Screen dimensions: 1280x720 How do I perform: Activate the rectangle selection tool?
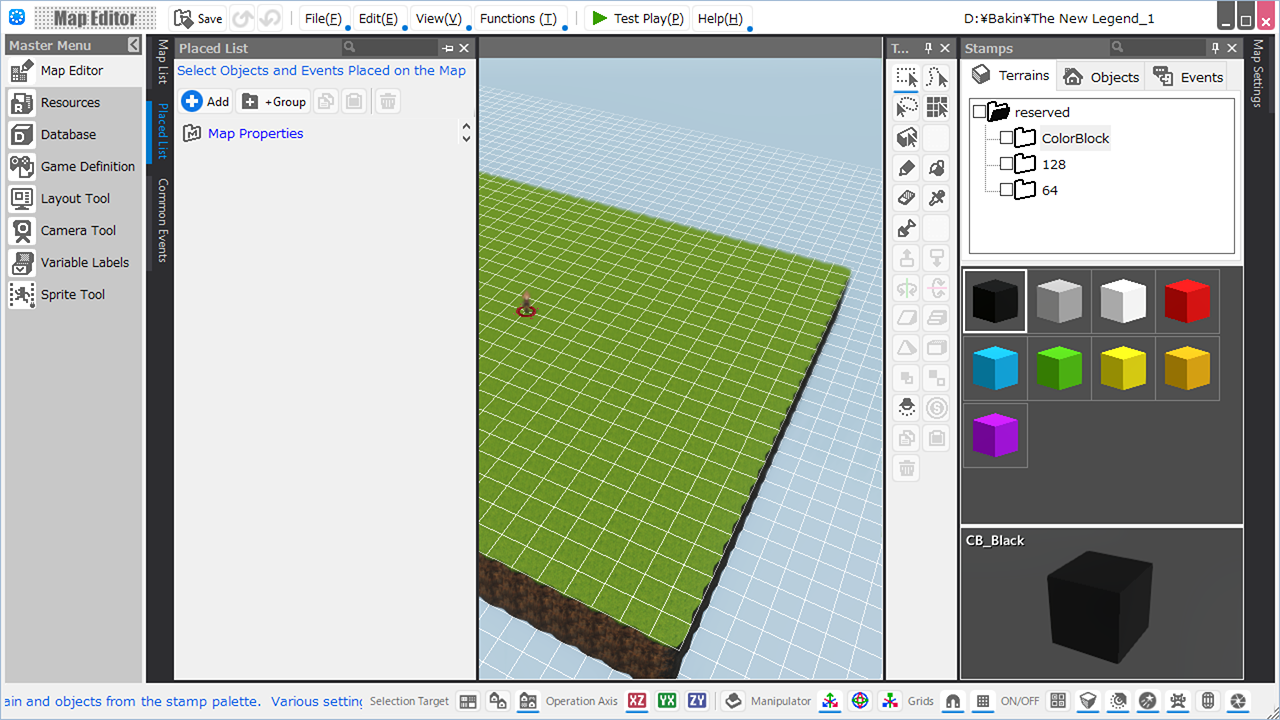(x=906, y=78)
